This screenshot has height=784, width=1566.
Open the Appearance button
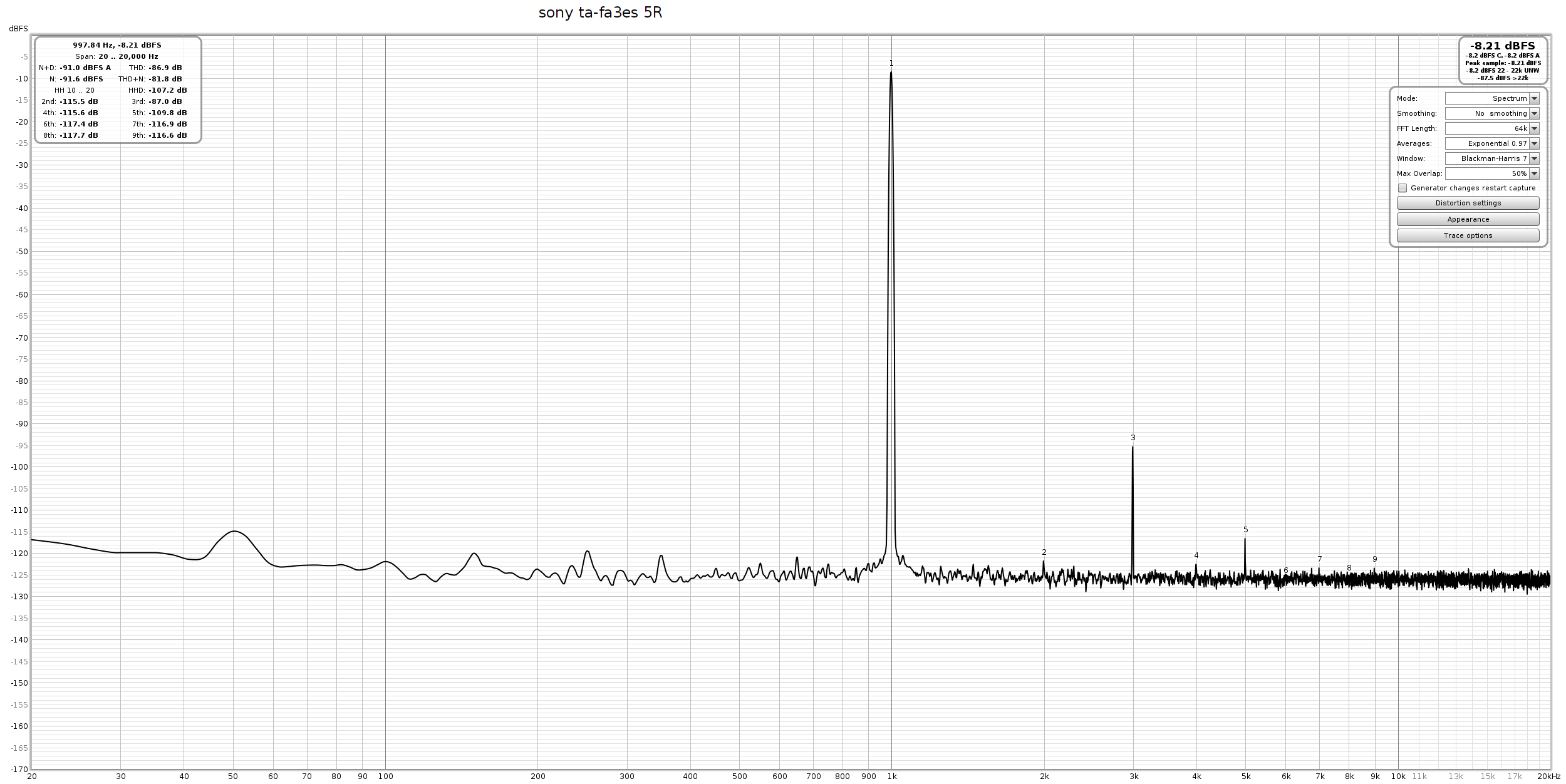pos(1468,219)
